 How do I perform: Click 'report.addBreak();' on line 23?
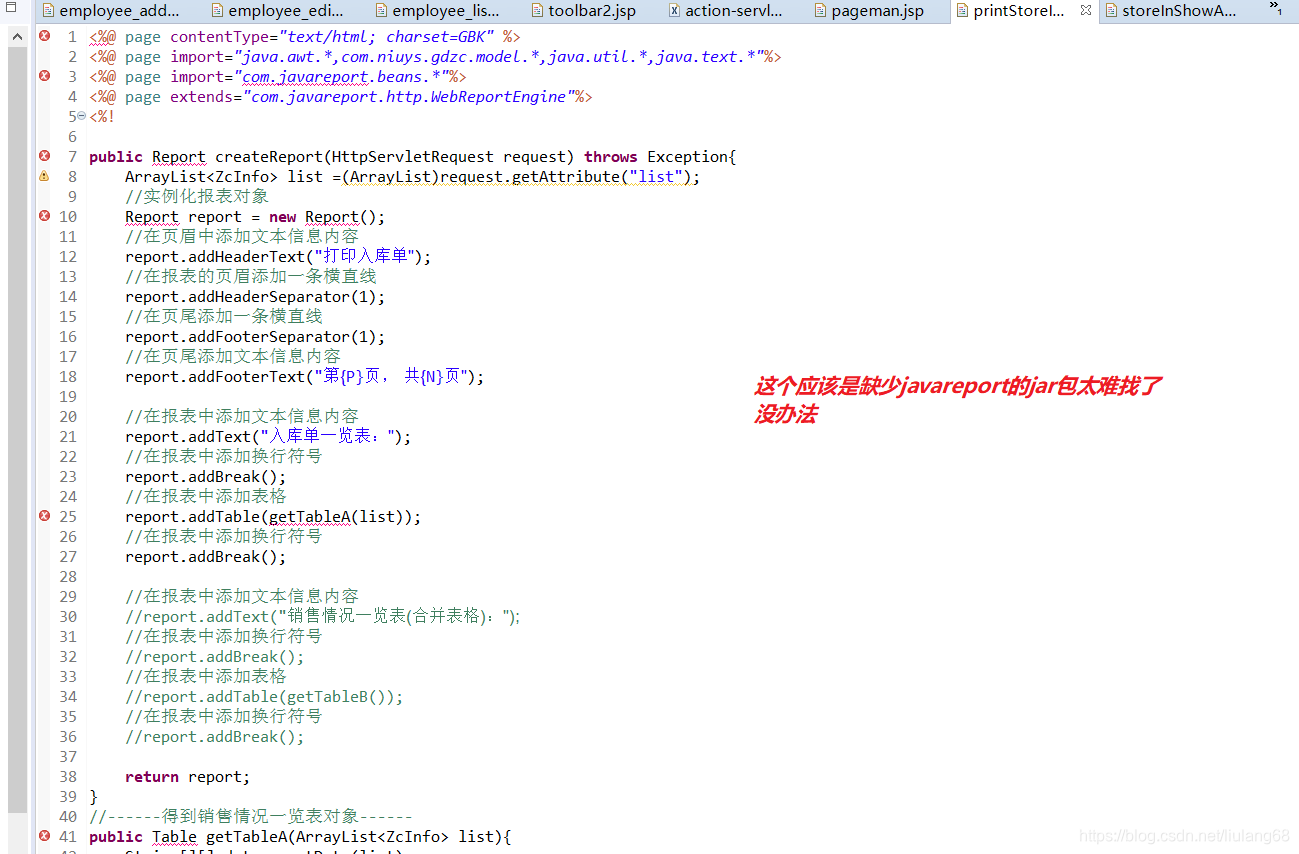tap(206, 477)
